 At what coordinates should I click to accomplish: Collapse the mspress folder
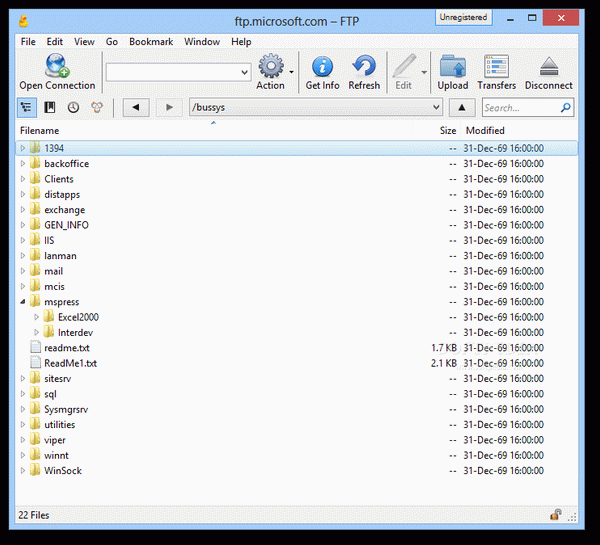pyautogui.click(x=23, y=302)
